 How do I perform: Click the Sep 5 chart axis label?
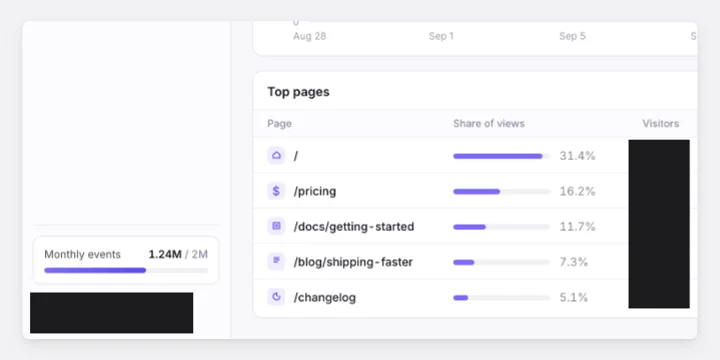(572, 36)
